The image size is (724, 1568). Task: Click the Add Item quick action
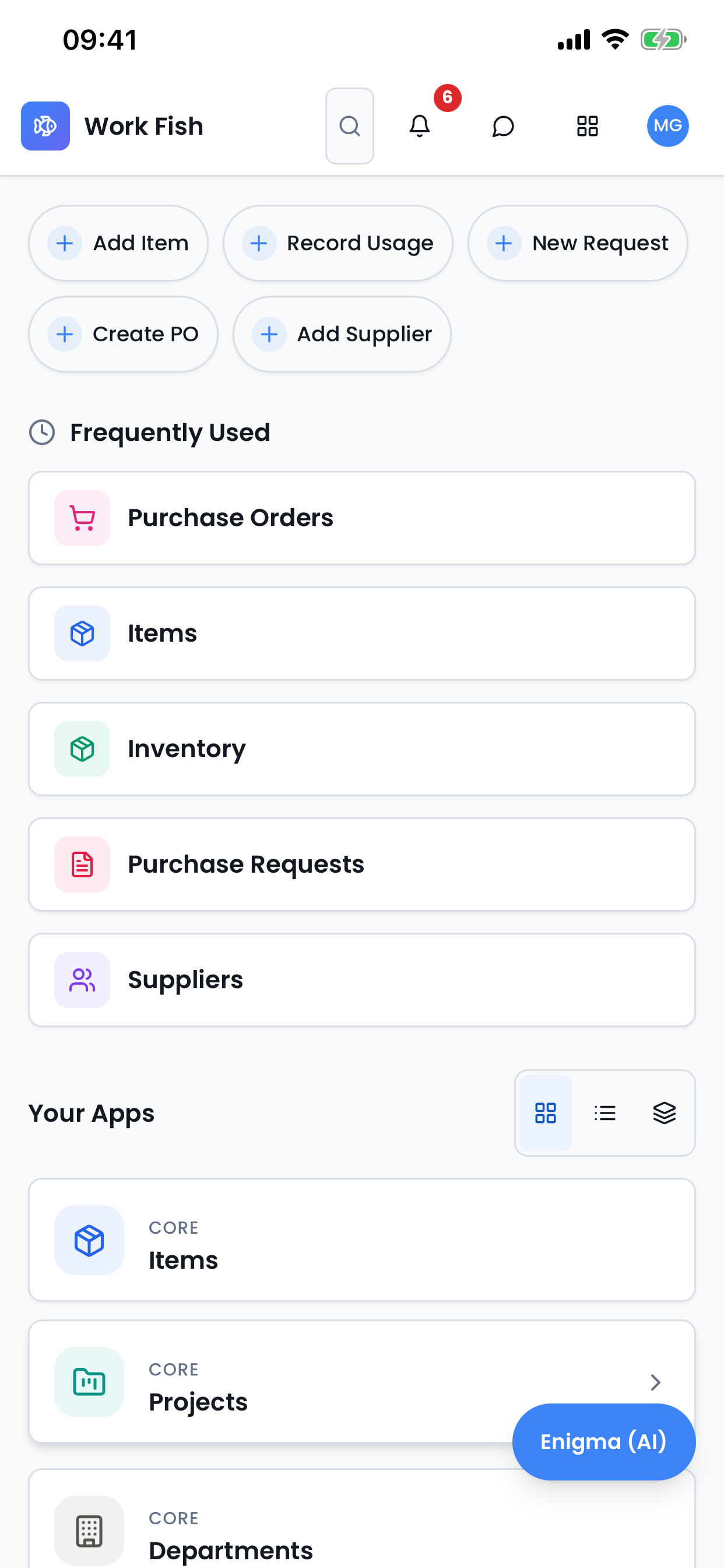[x=119, y=243]
